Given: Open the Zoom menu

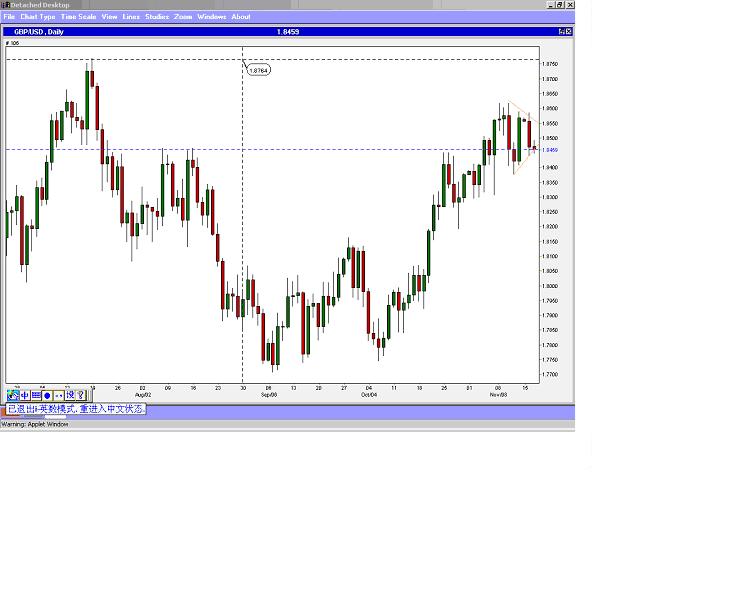Looking at the screenshot, I should coord(183,17).
